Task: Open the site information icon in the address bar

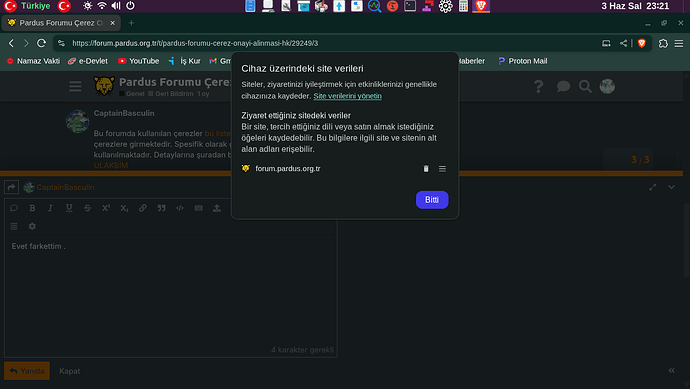Action: click(62, 43)
